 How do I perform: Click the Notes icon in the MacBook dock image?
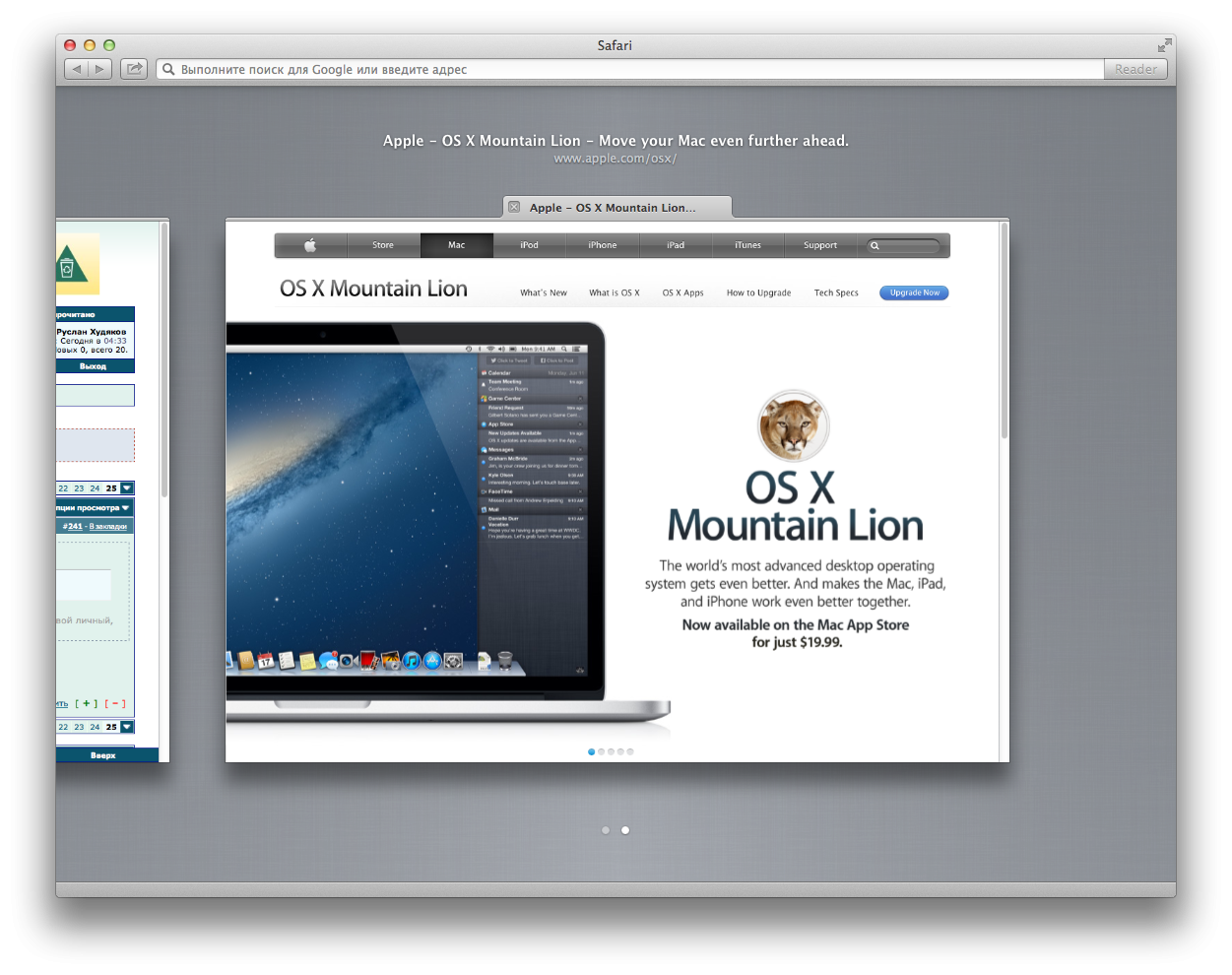[307, 662]
